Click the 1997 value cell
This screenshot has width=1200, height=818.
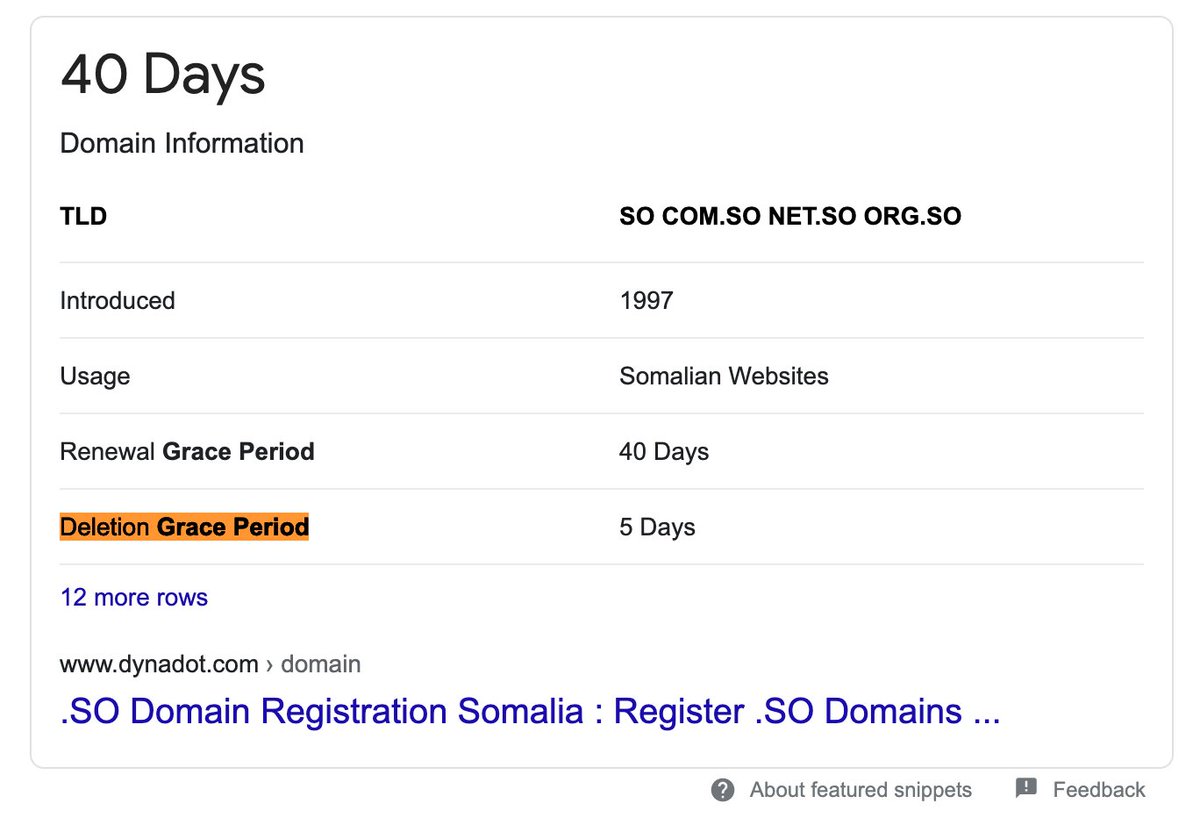tap(646, 301)
